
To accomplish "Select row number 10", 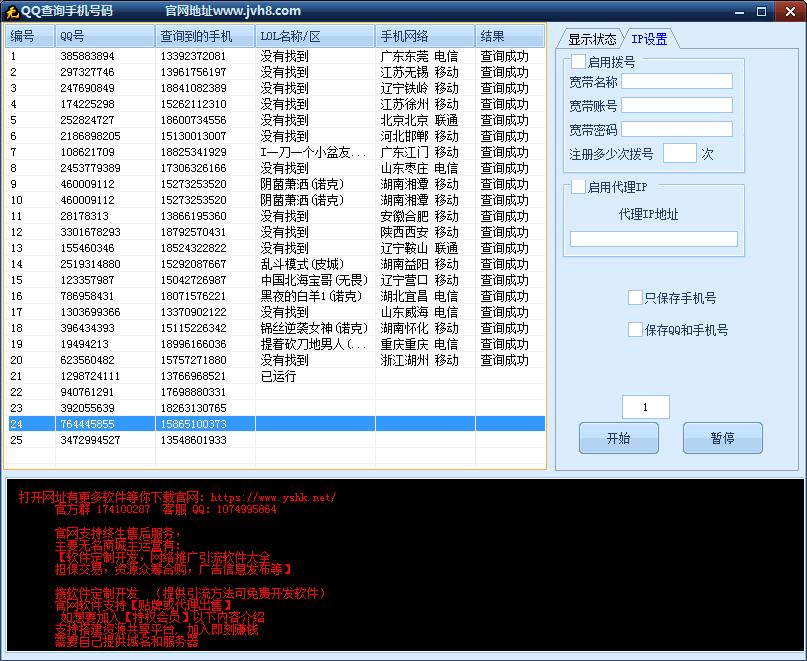I will (275, 200).
